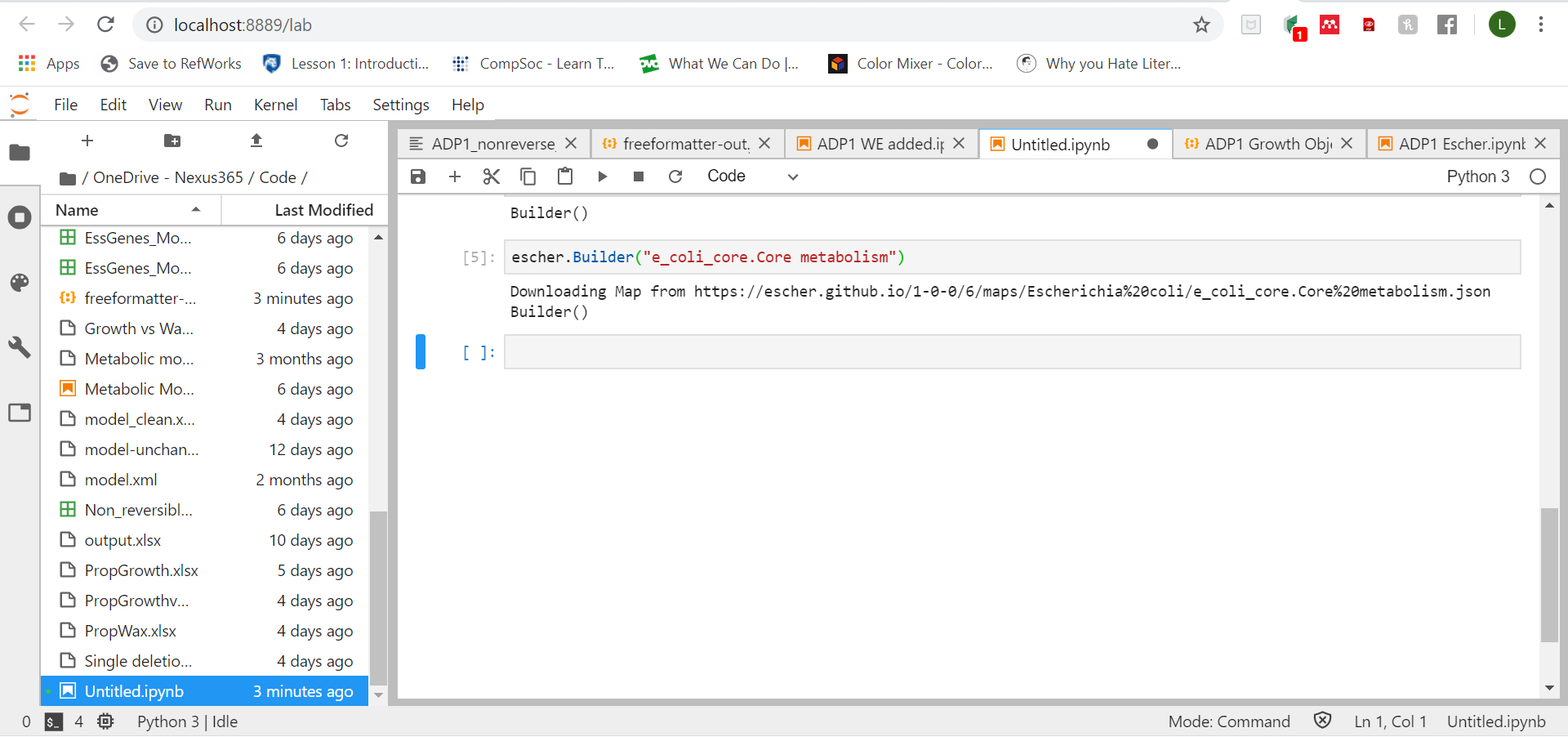Save the Untitled.ipynb notebook
The width and height of the screenshot is (1568, 737).
point(417,176)
